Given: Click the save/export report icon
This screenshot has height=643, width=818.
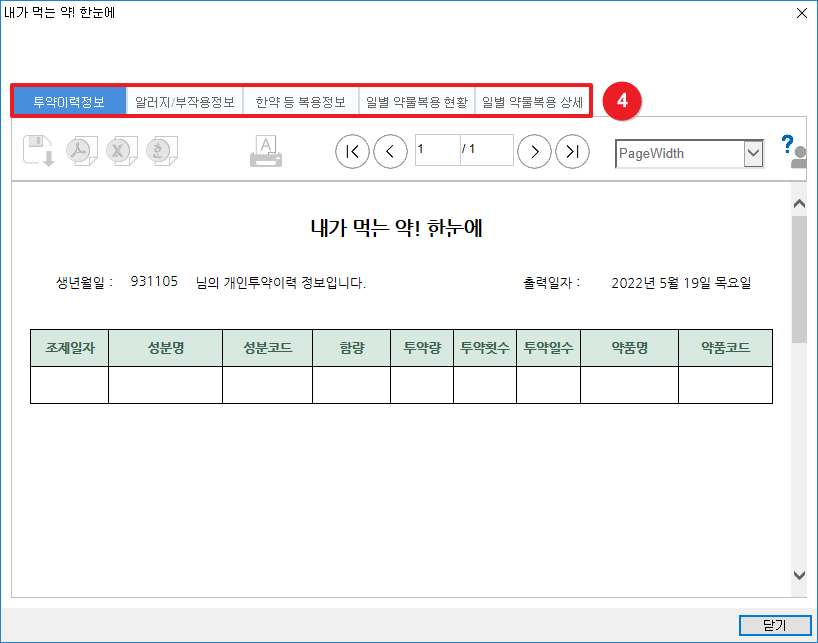Looking at the screenshot, I should 38,151.
